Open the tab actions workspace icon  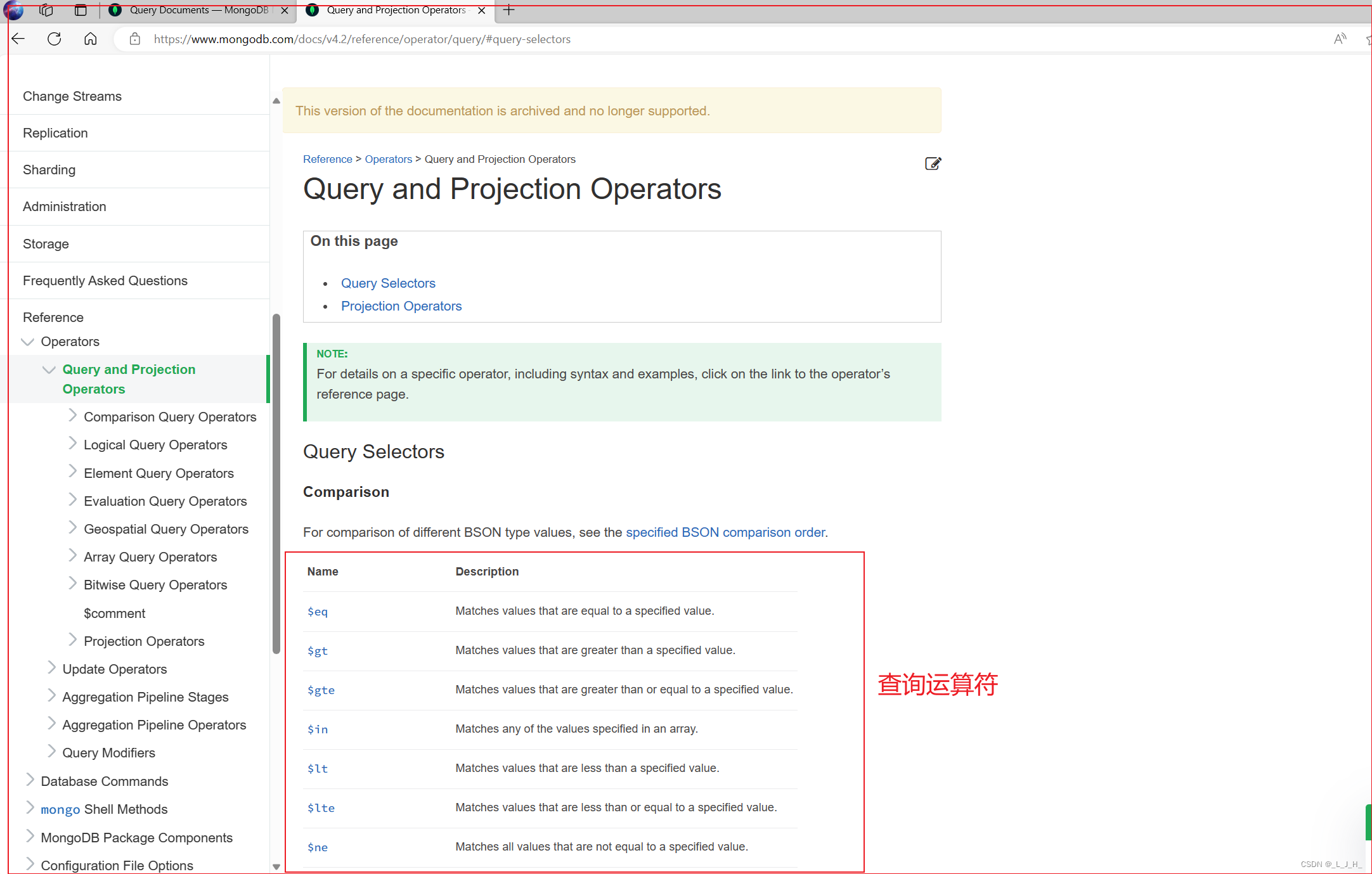[46, 10]
